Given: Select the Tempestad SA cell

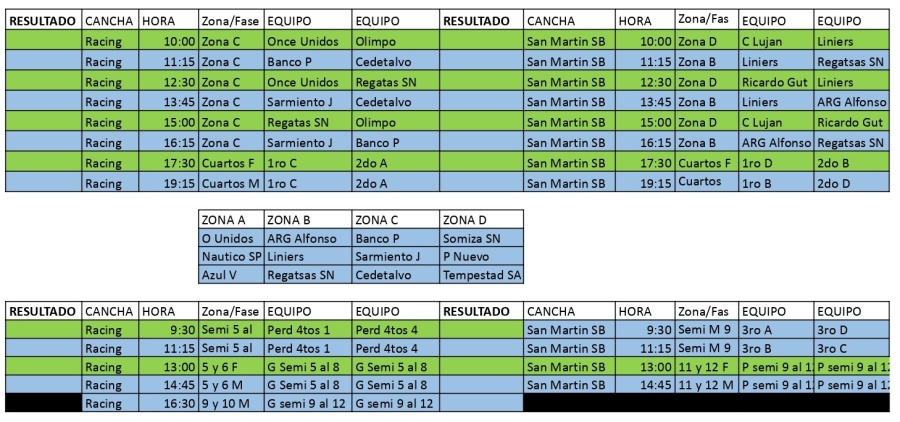Looking at the screenshot, I should click(x=481, y=275).
